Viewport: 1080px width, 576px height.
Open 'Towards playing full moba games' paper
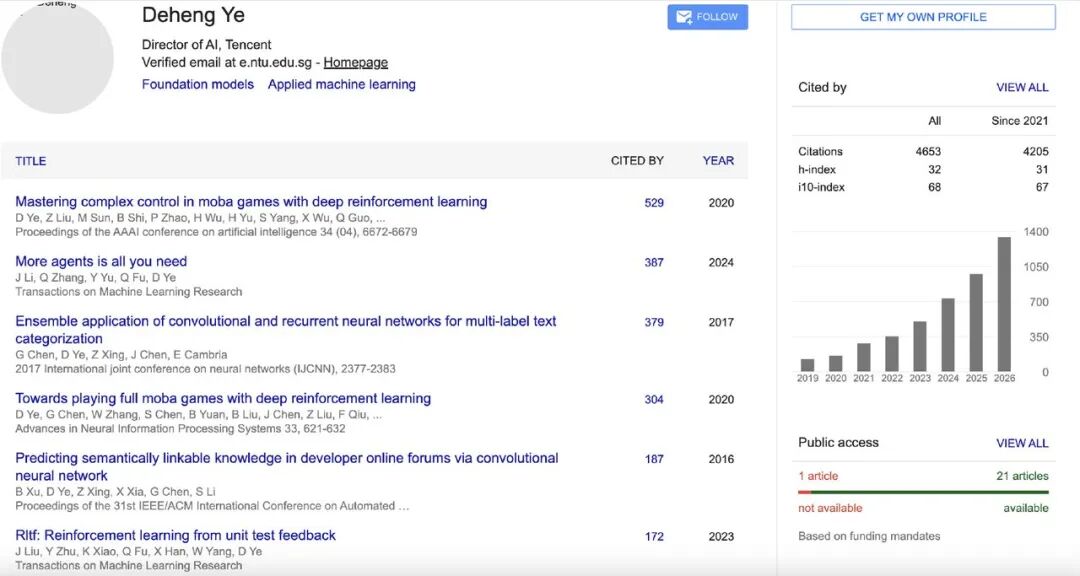[x=223, y=398]
